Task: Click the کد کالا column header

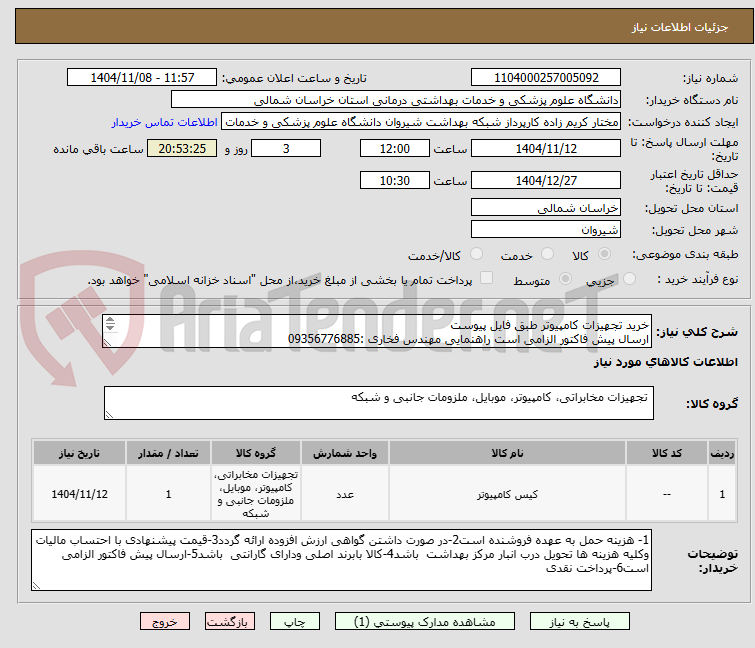Action: tap(666, 453)
